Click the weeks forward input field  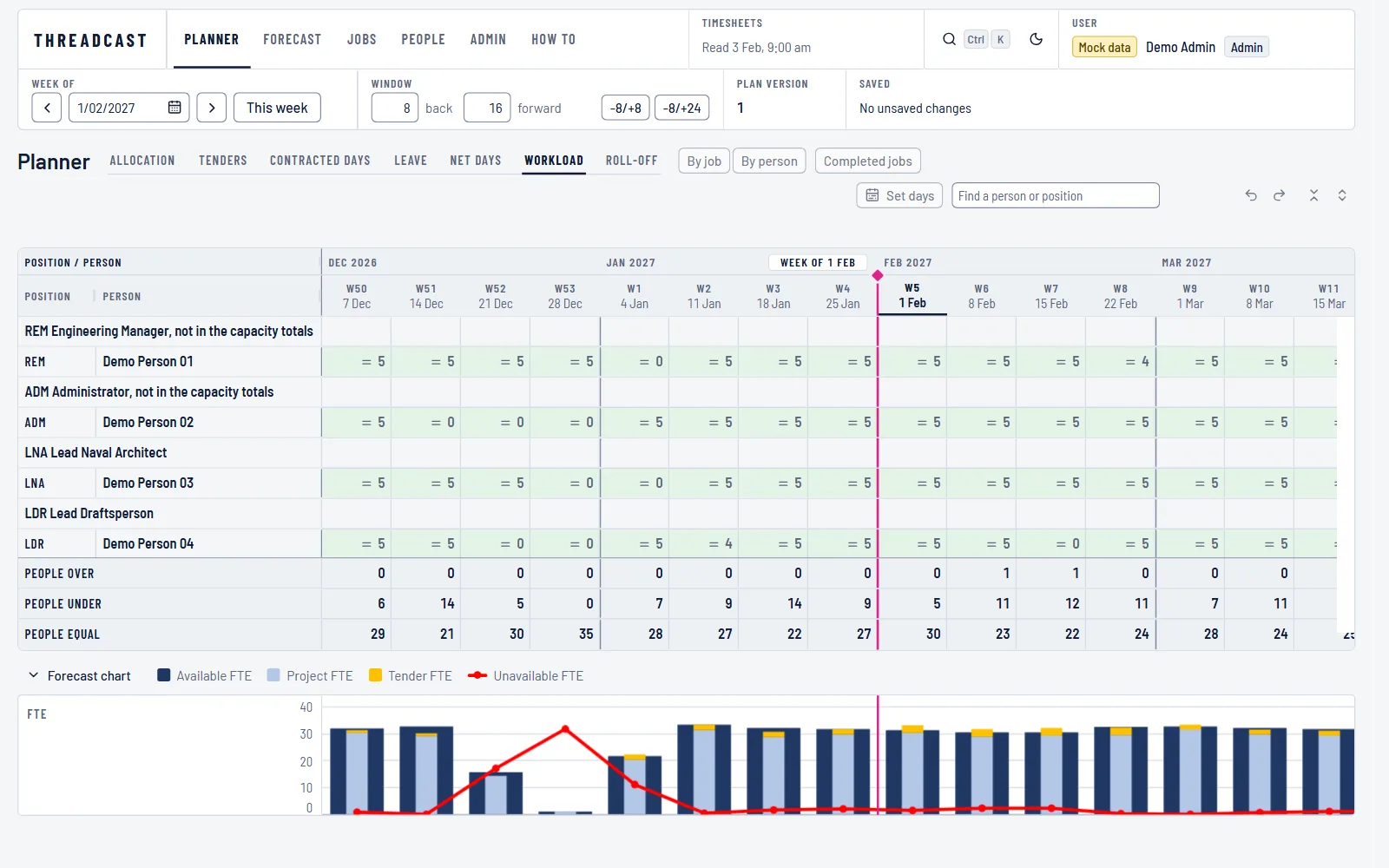[487, 108]
